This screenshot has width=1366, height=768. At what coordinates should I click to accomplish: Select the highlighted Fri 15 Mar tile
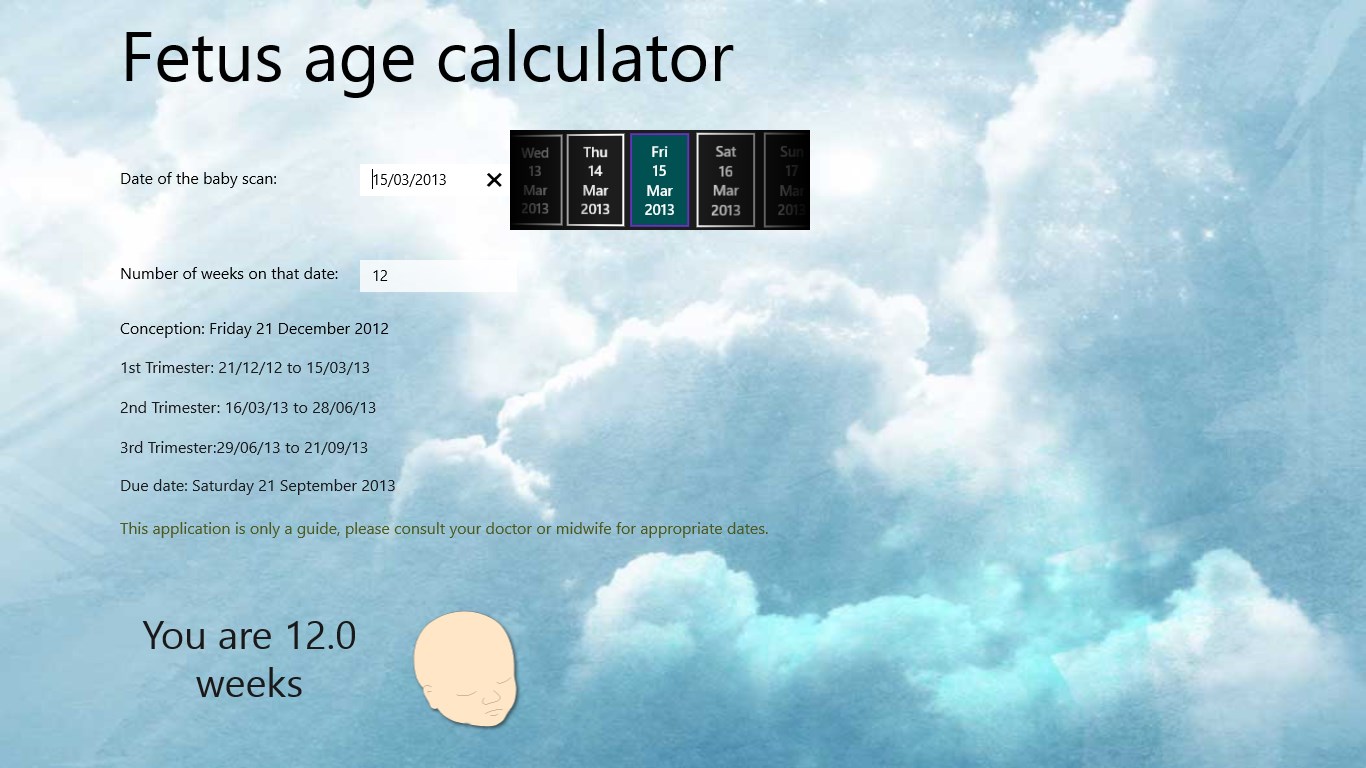tap(659, 181)
